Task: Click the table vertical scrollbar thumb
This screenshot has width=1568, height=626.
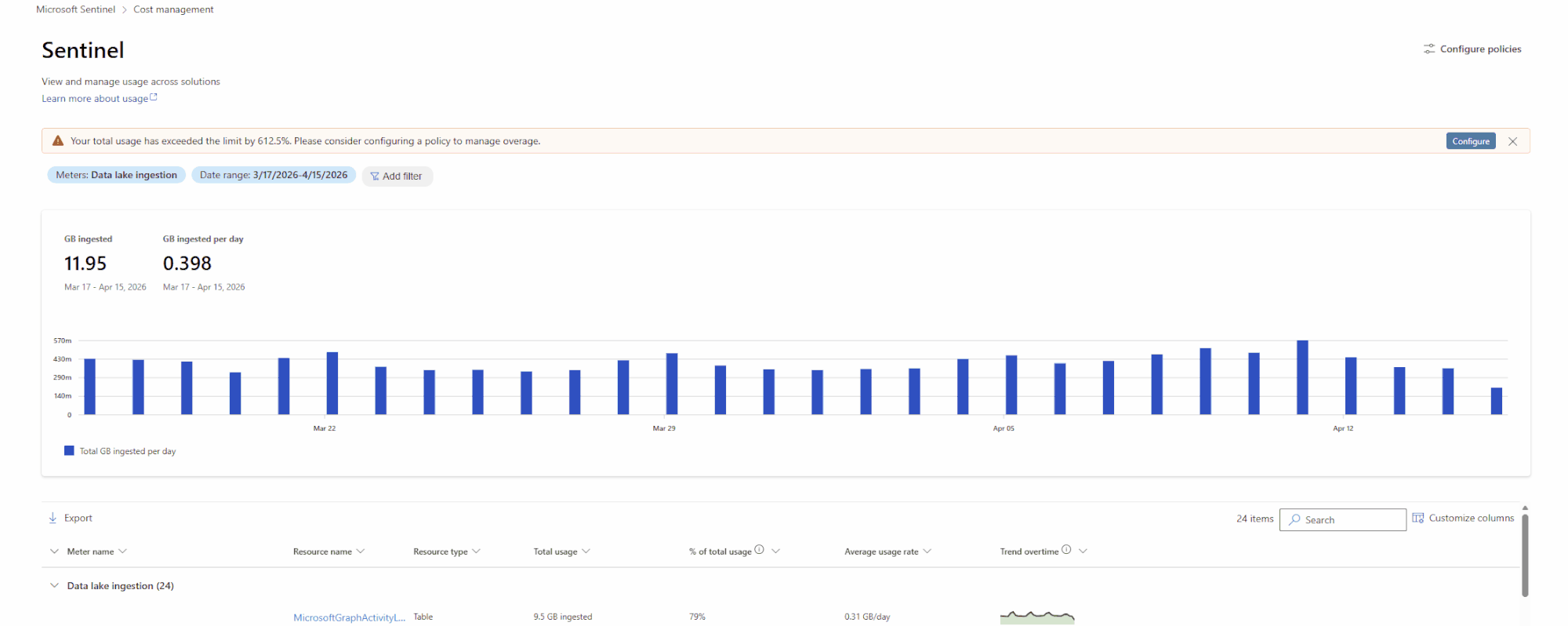Action: coord(1525,555)
